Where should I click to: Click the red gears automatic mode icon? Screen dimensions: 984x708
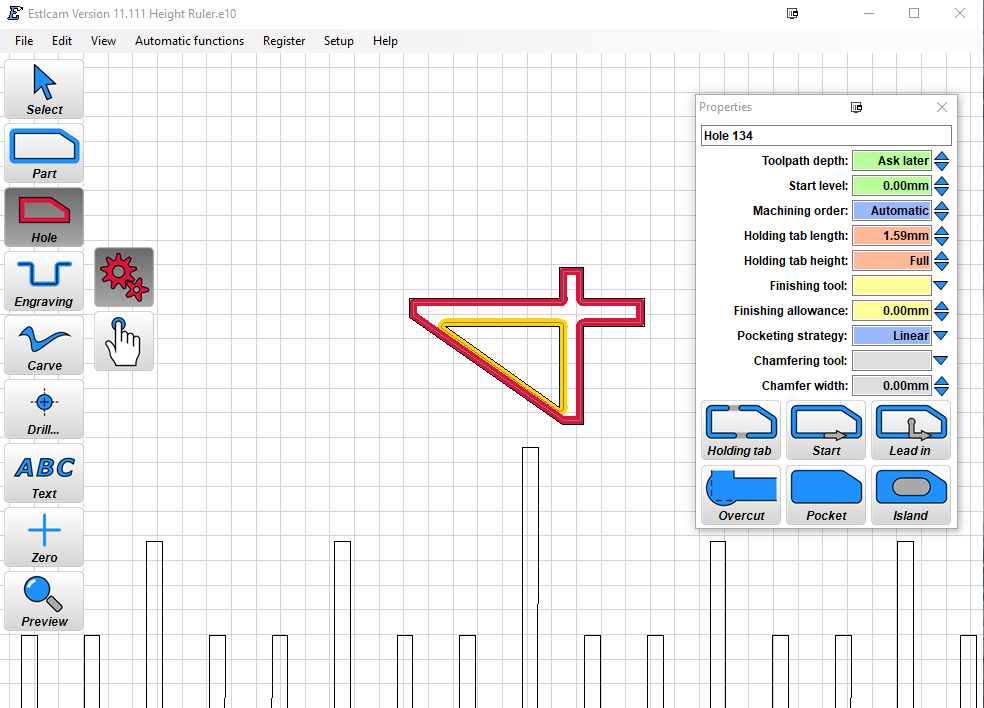tap(124, 277)
